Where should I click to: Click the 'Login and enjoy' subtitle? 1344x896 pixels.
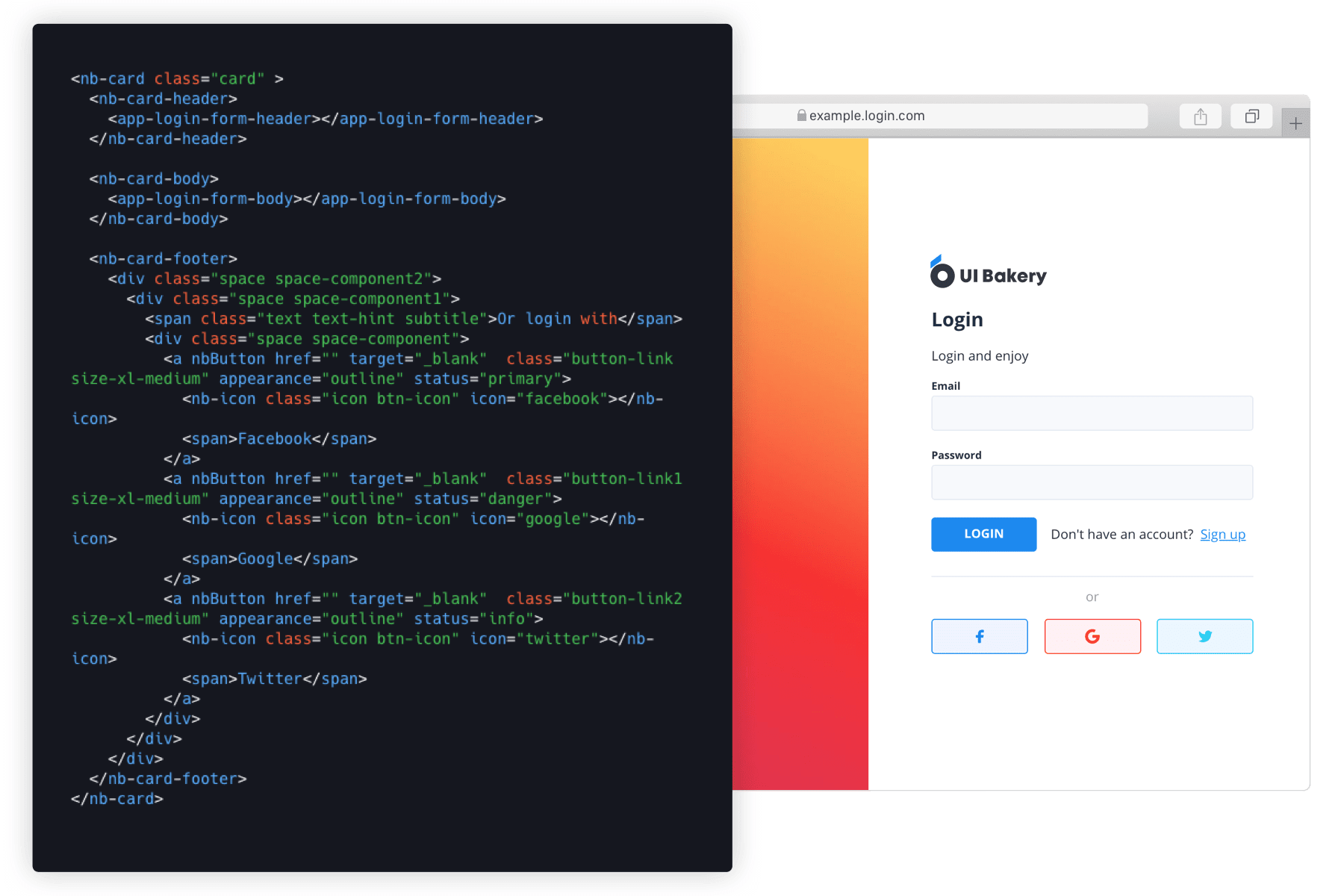click(980, 356)
